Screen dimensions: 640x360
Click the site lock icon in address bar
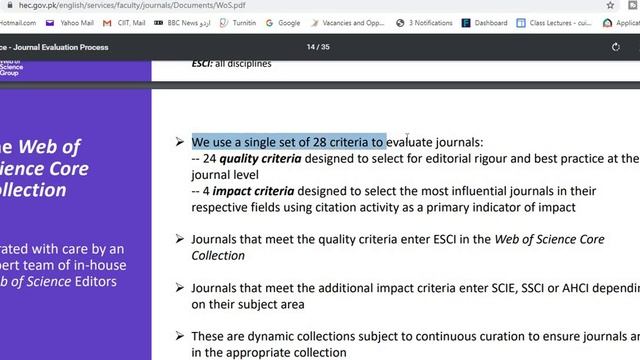click(x=9, y=5)
